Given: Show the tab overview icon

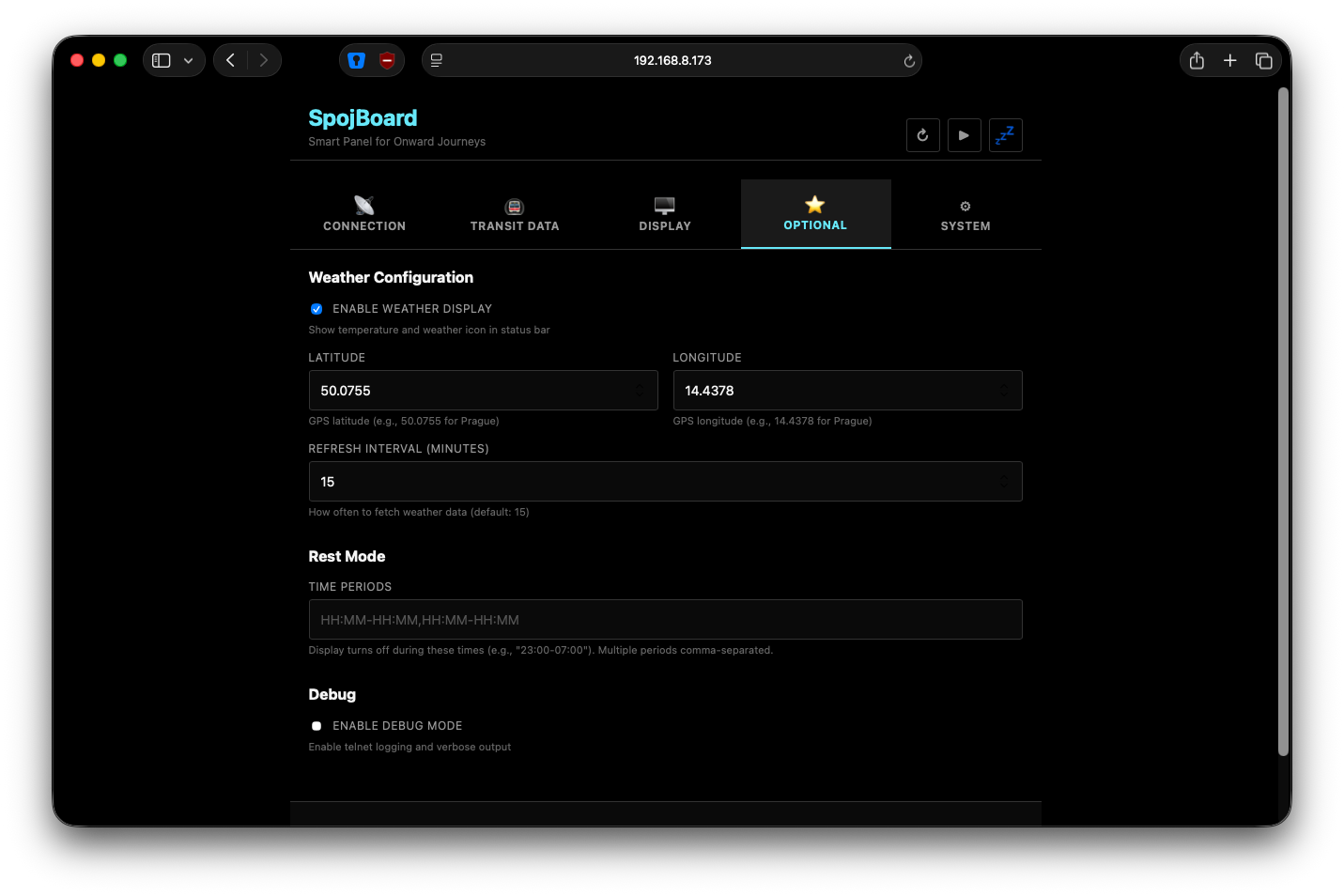Looking at the screenshot, I should pyautogui.click(x=1263, y=60).
